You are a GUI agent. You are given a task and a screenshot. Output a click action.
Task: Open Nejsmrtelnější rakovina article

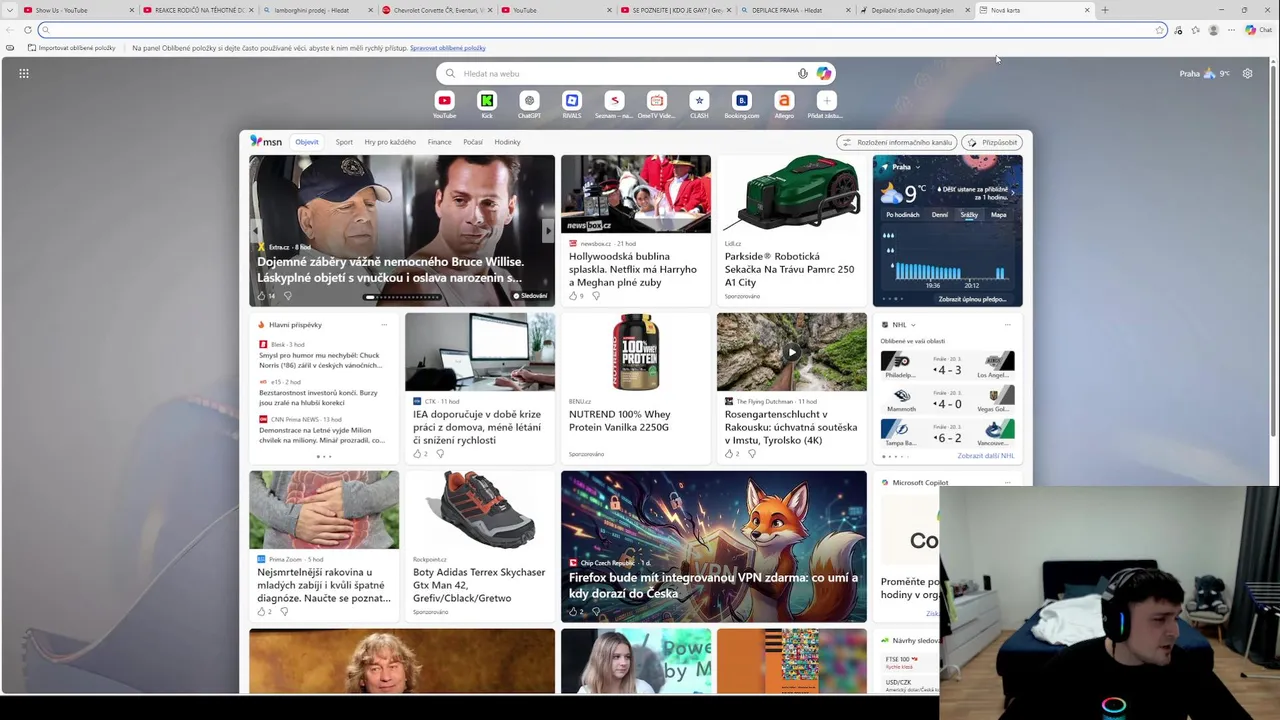324,547
